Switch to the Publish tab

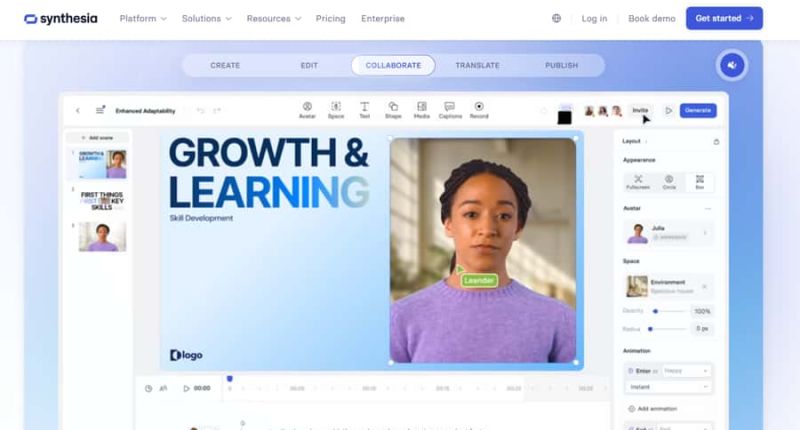pos(561,66)
